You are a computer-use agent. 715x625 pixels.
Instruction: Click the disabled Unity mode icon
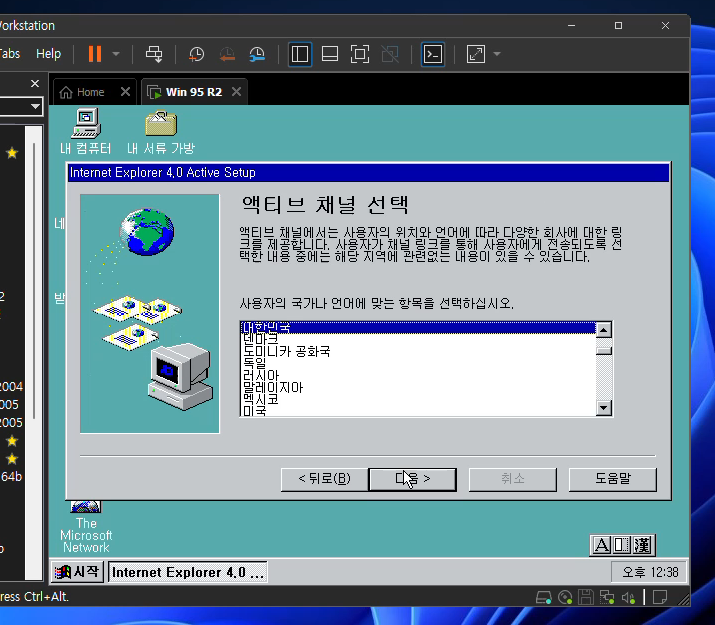pos(390,54)
